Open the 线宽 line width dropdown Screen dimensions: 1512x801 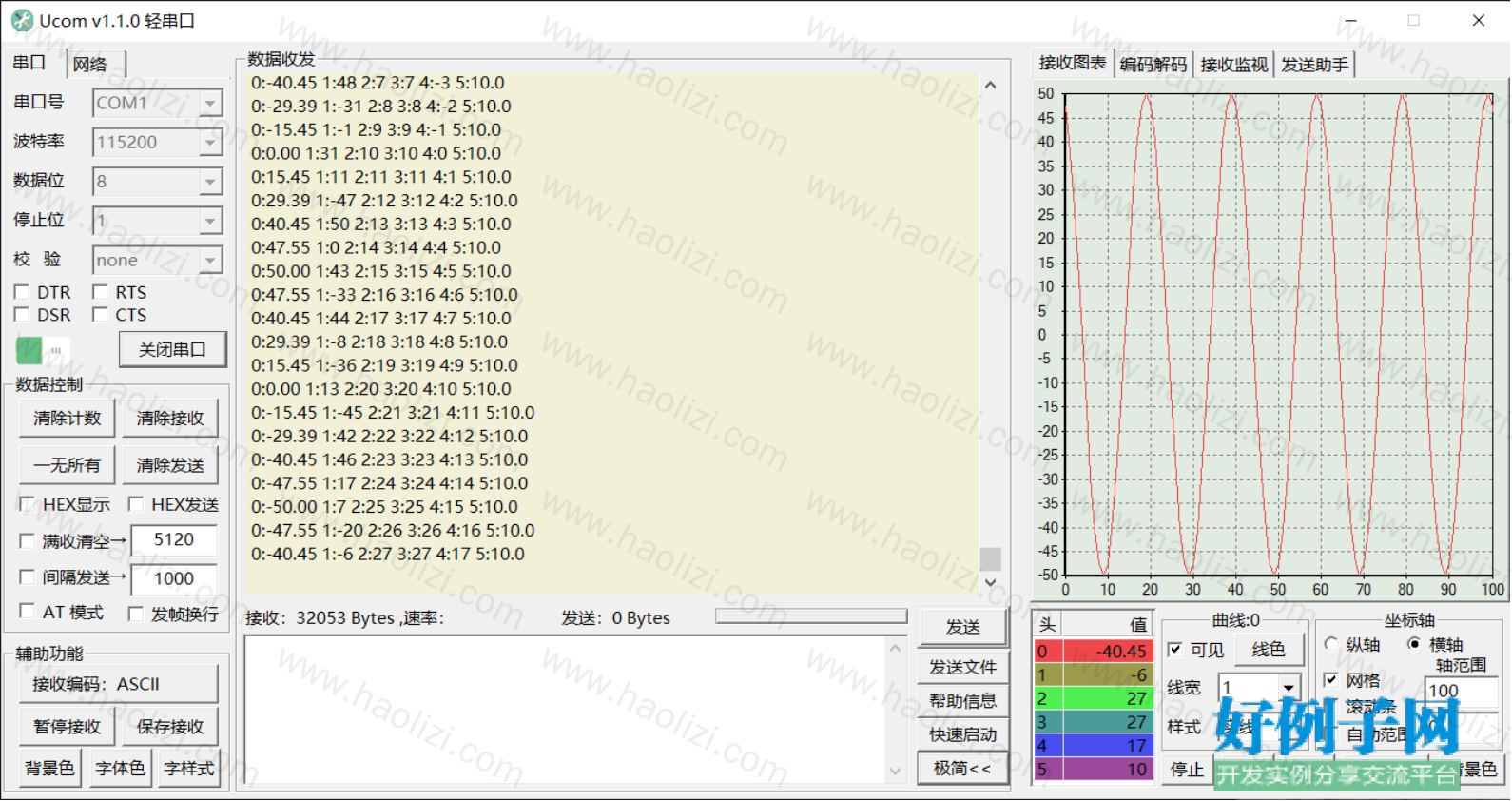tap(1289, 688)
